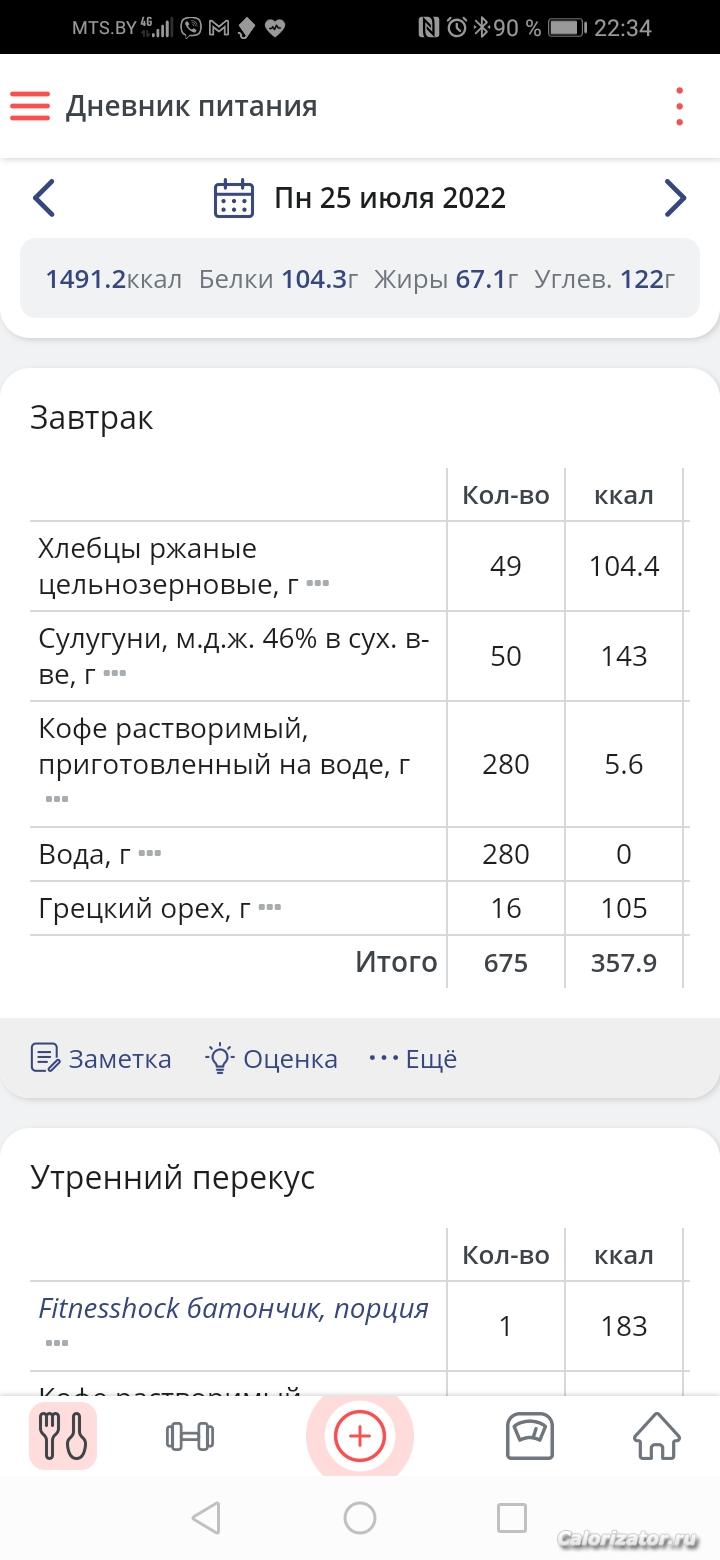Go to the home tab
The width and height of the screenshot is (720, 1560).
tap(657, 1437)
